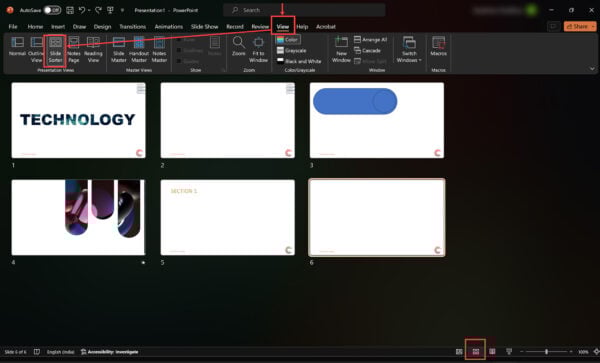Viewport: 600px width, 363px height.
Task: Save the presentation from quick access toolbar
Action: pyautogui.click(x=70, y=10)
